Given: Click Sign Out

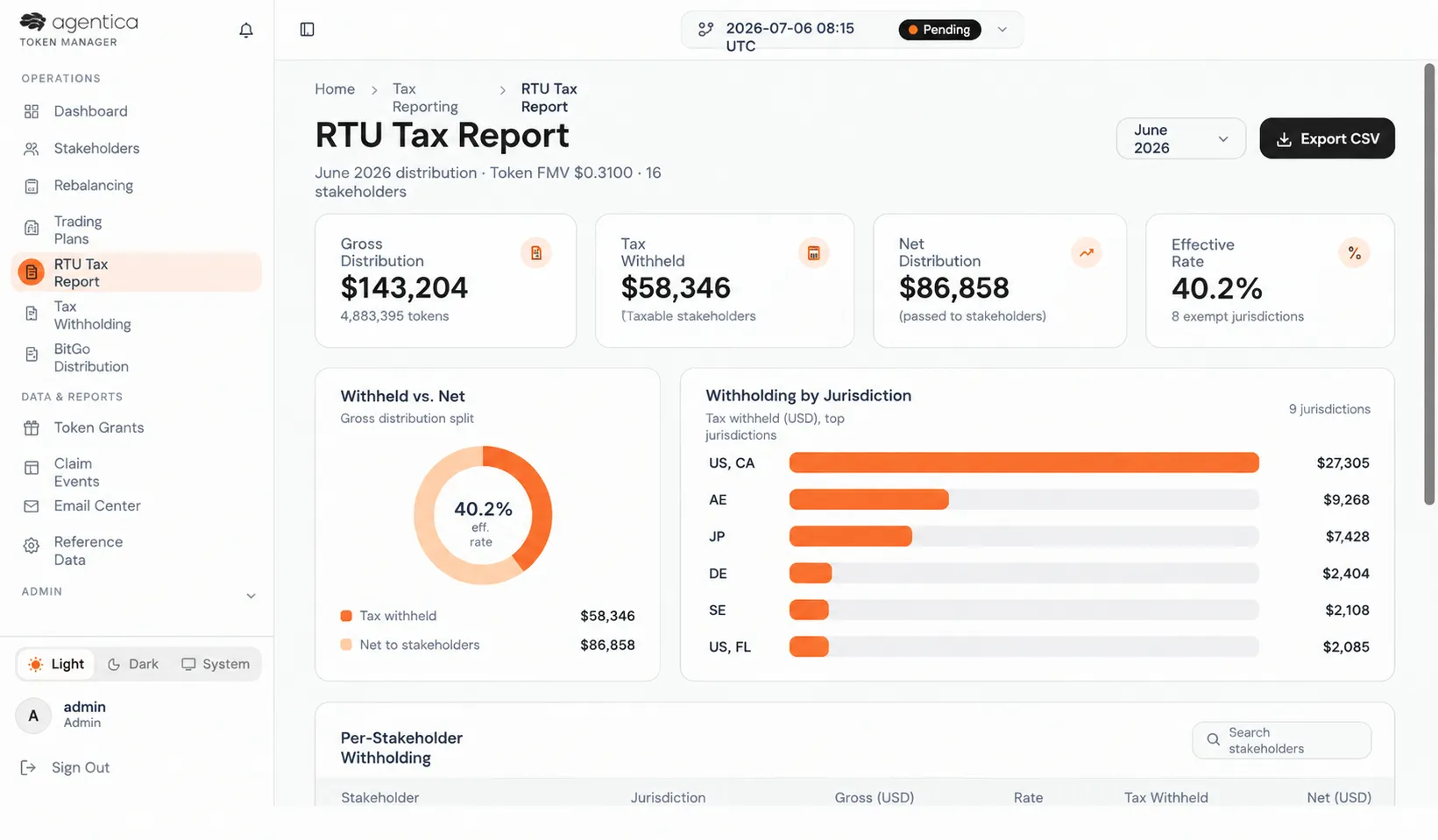Looking at the screenshot, I should (81, 768).
